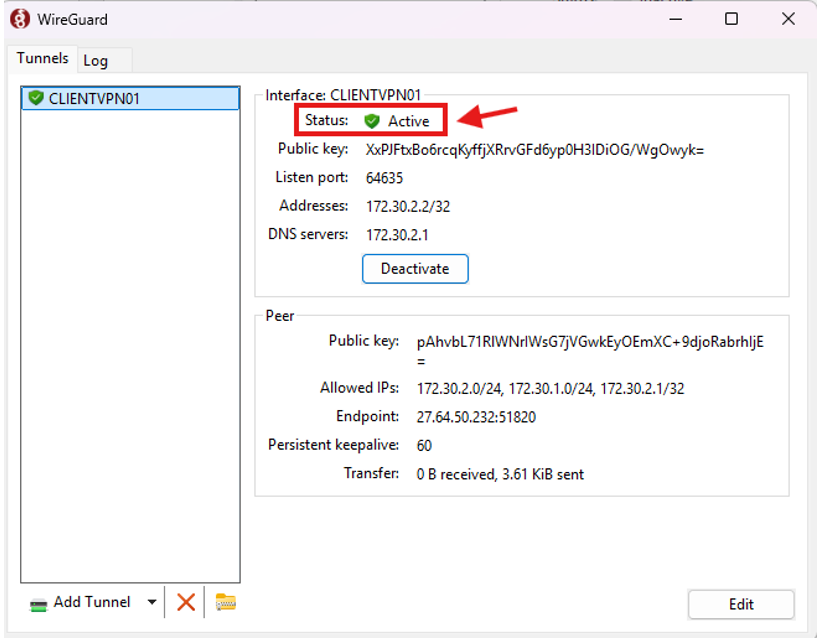
Task: Click the transfer statistics text
Action: [500, 475]
